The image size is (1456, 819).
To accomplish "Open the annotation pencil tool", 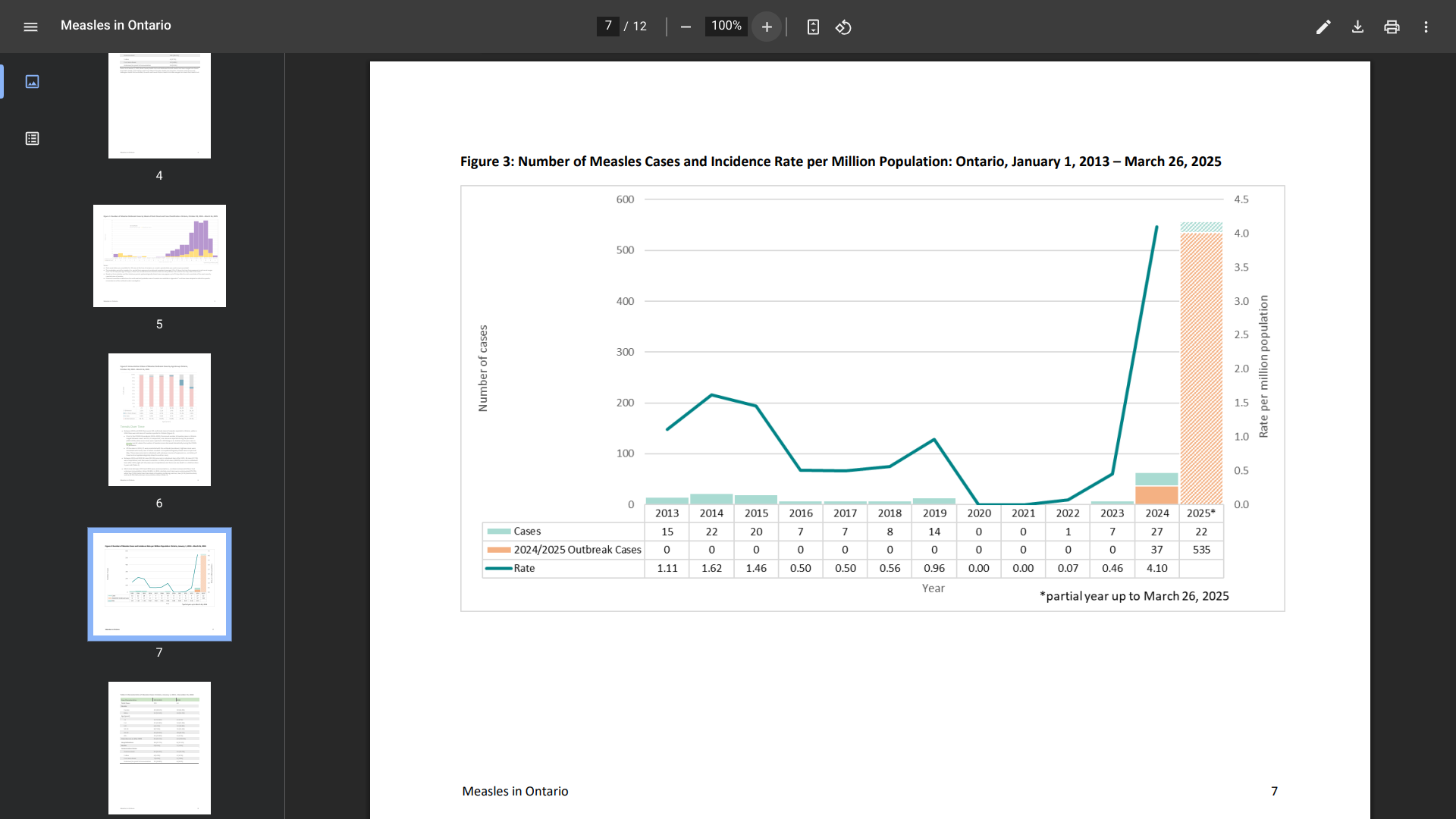I will click(1323, 27).
